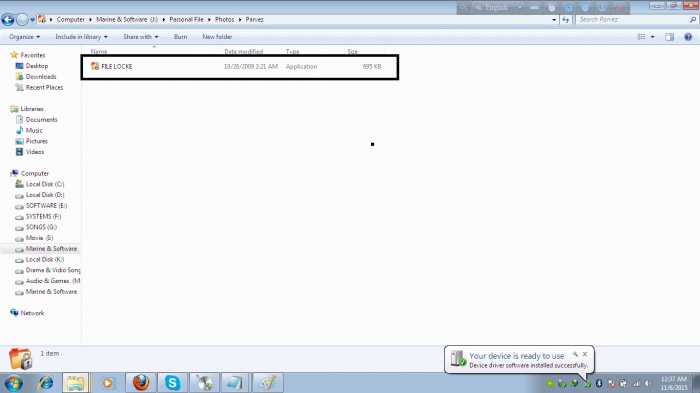Click the search magnifier icon

tap(693, 20)
